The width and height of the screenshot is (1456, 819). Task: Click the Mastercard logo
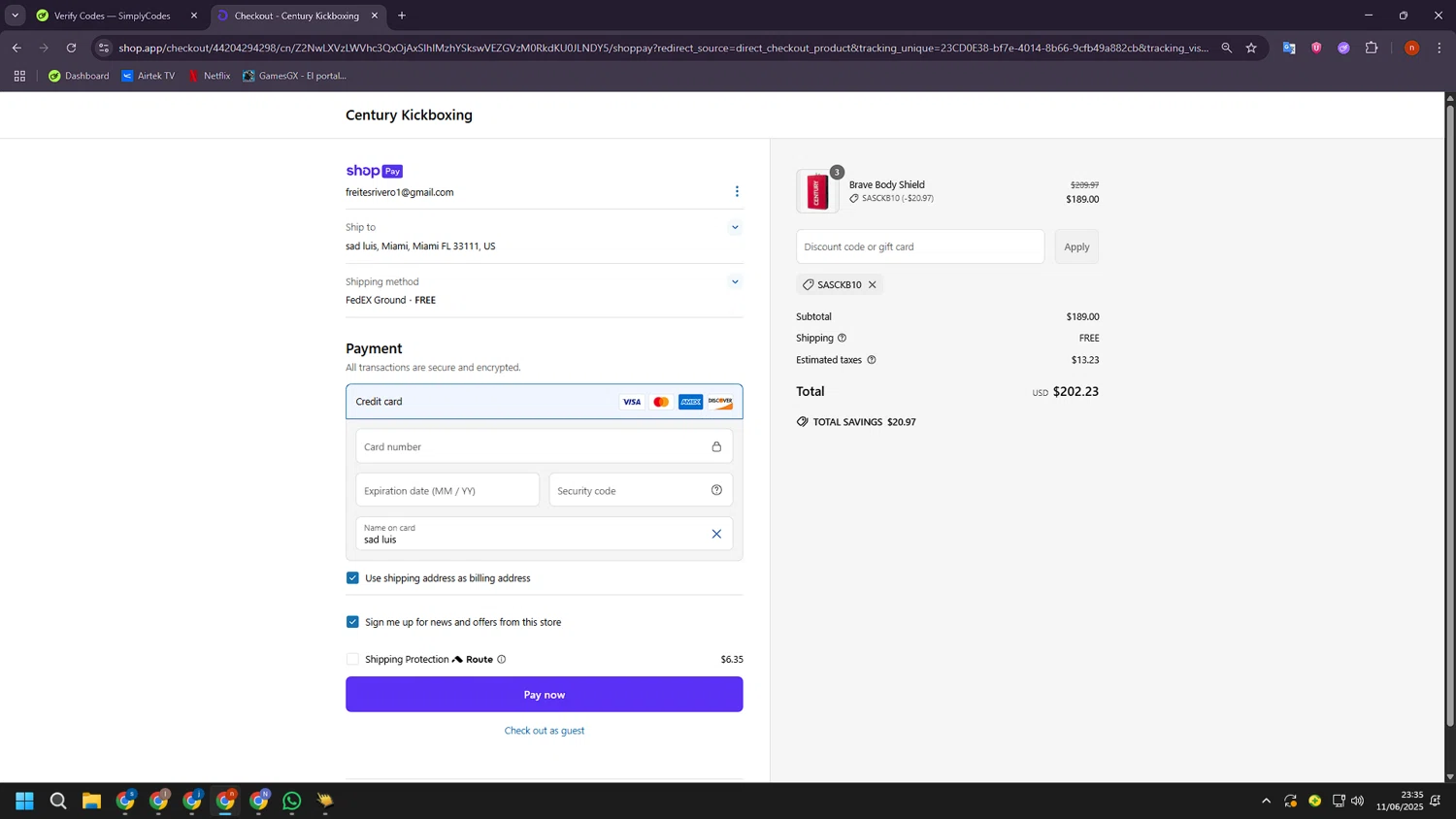coord(661,402)
